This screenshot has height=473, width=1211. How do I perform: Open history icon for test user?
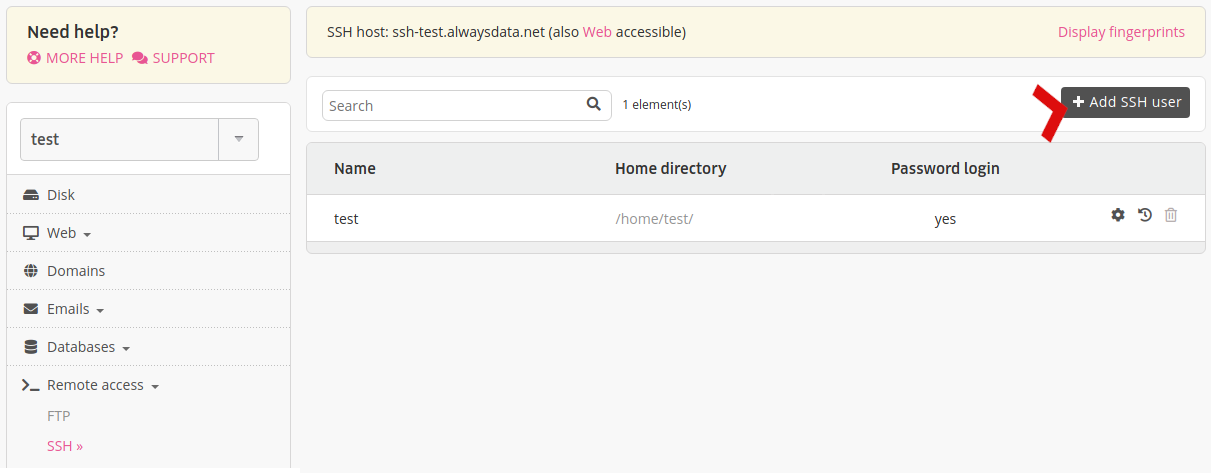pos(1145,215)
